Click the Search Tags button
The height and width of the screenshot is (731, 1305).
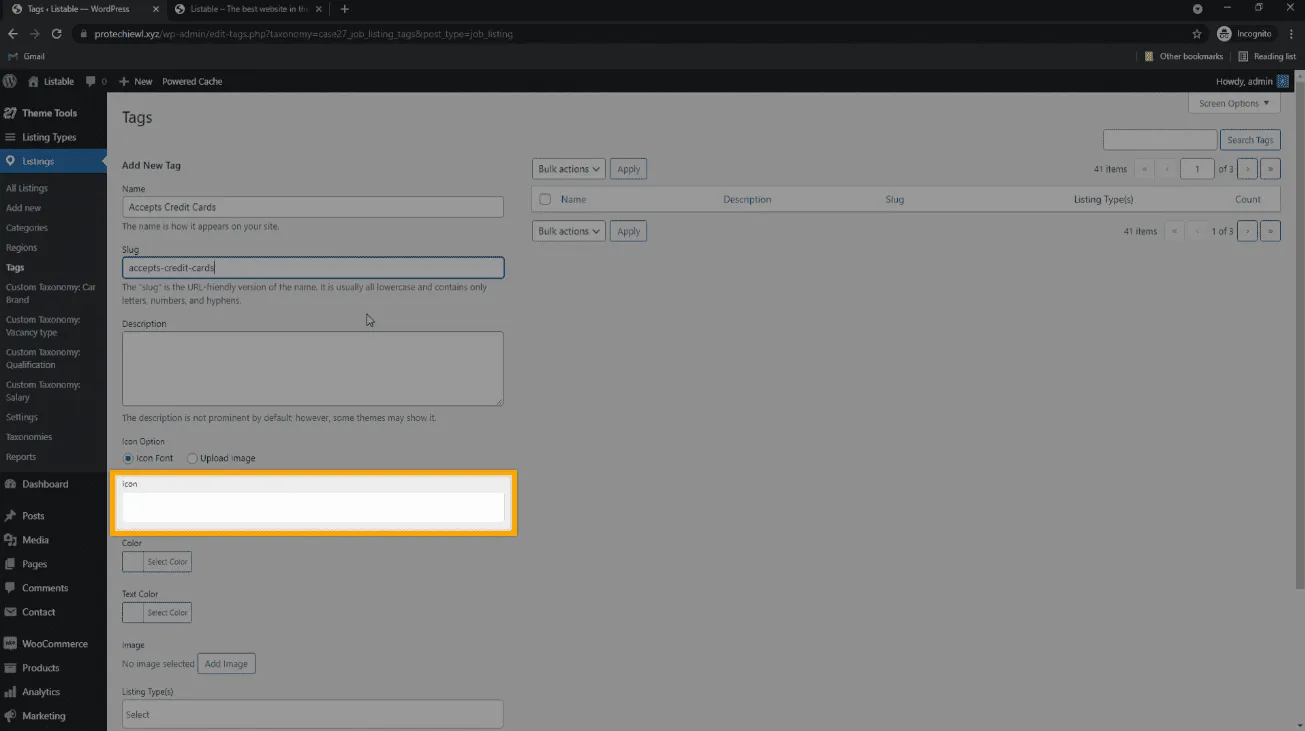(x=1250, y=140)
